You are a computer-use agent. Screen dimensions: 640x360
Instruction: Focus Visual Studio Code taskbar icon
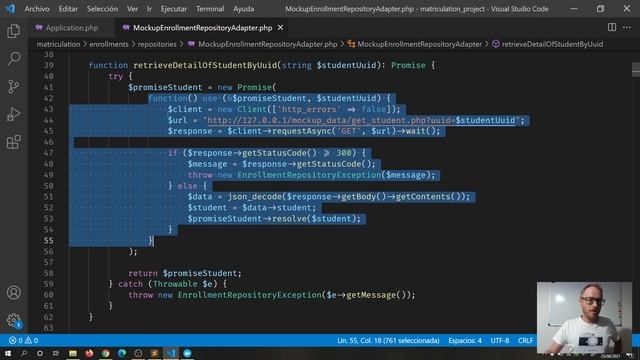pos(171,353)
